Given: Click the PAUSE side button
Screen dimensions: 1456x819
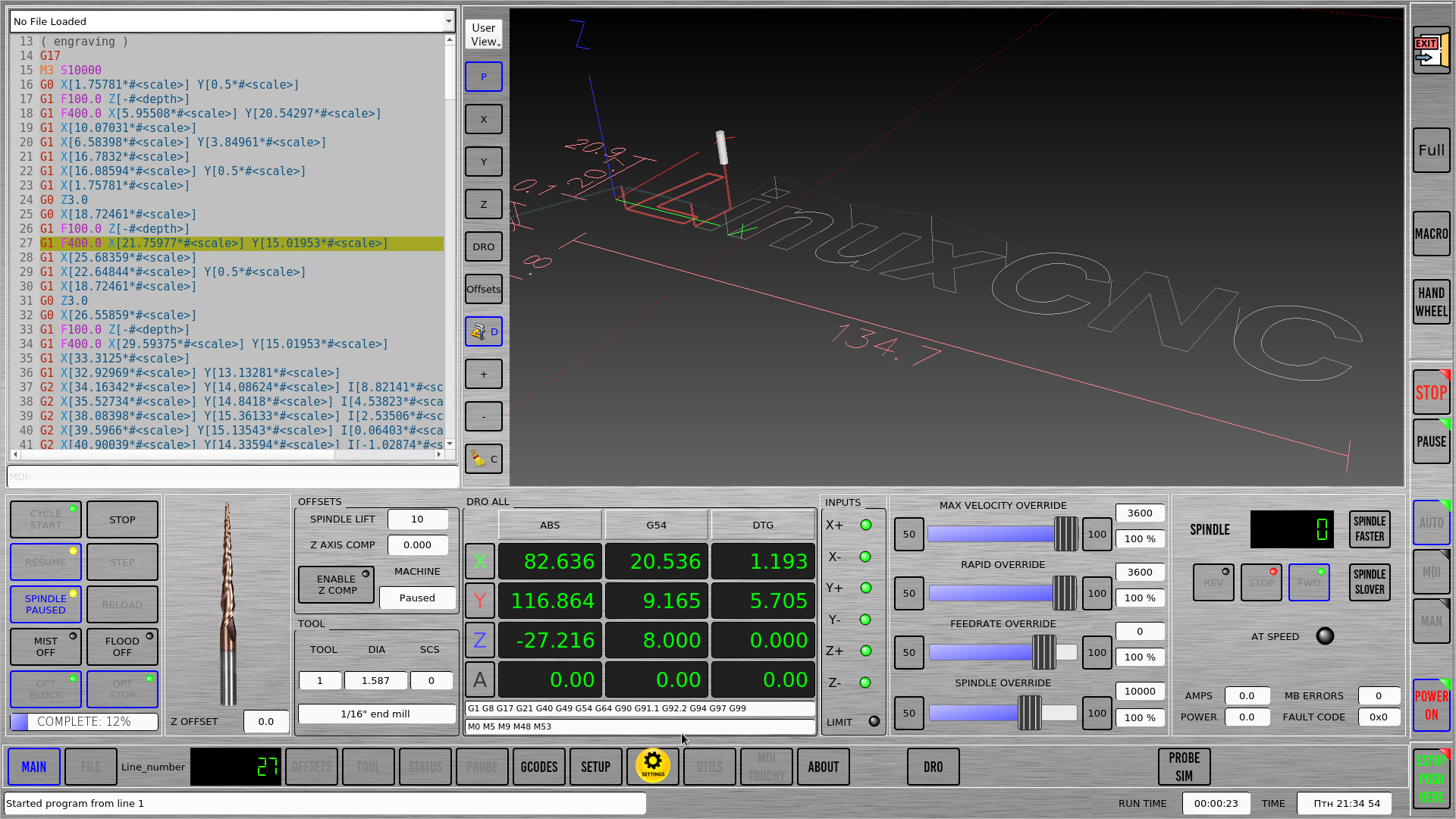Looking at the screenshot, I should click(1431, 441).
